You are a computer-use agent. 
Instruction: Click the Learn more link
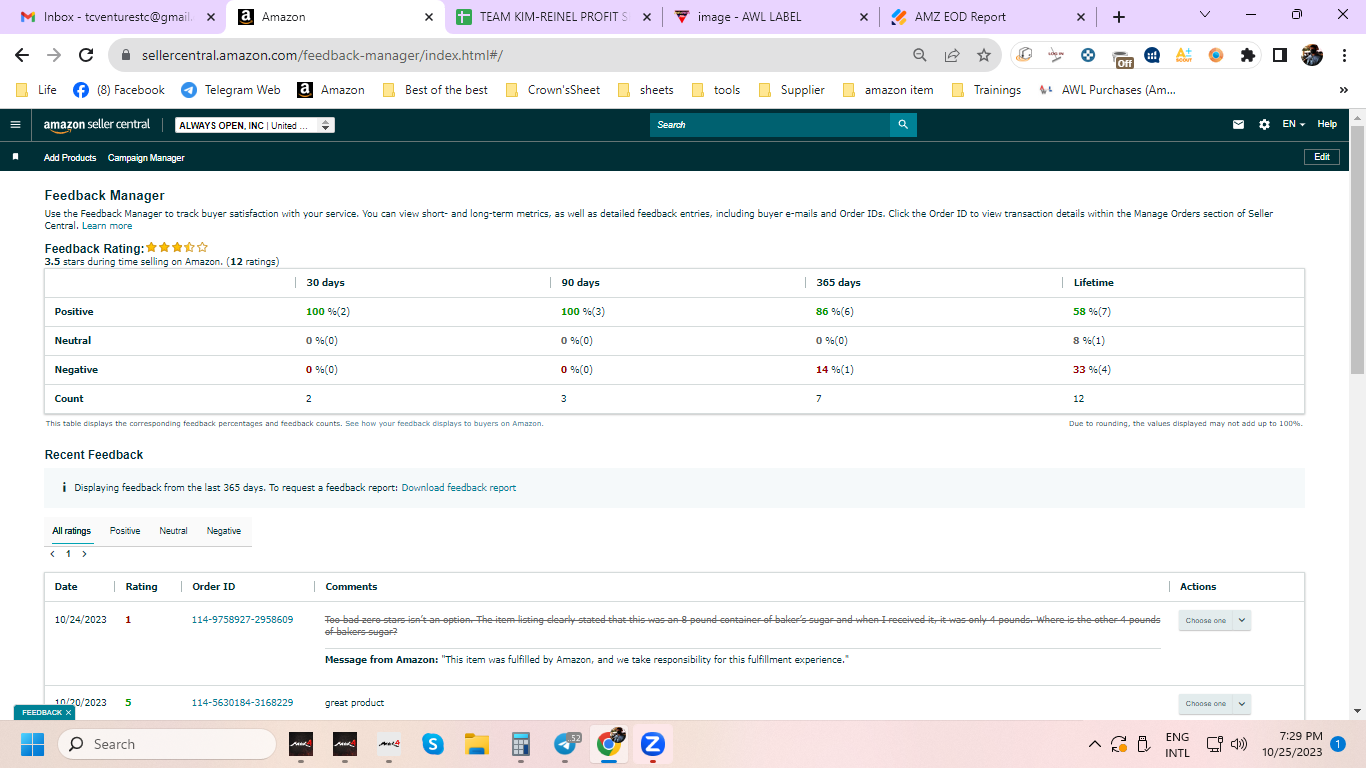pyautogui.click(x=107, y=226)
